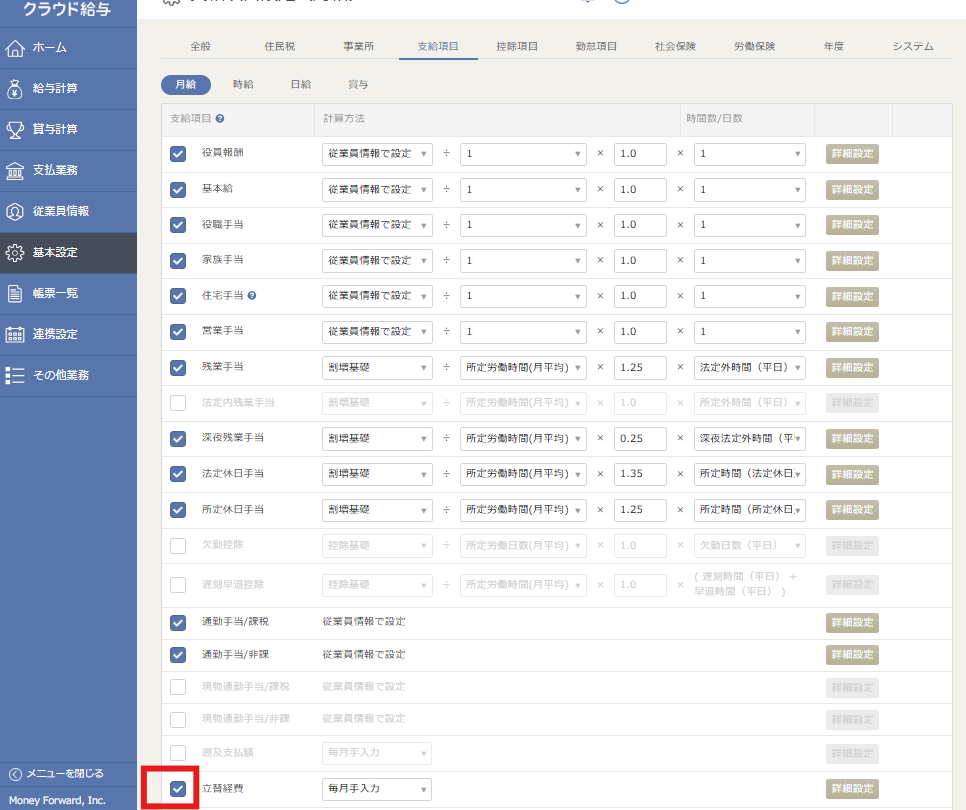Click the Home house icon in sidebar
This screenshot has width=966, height=810.
tap(15, 48)
